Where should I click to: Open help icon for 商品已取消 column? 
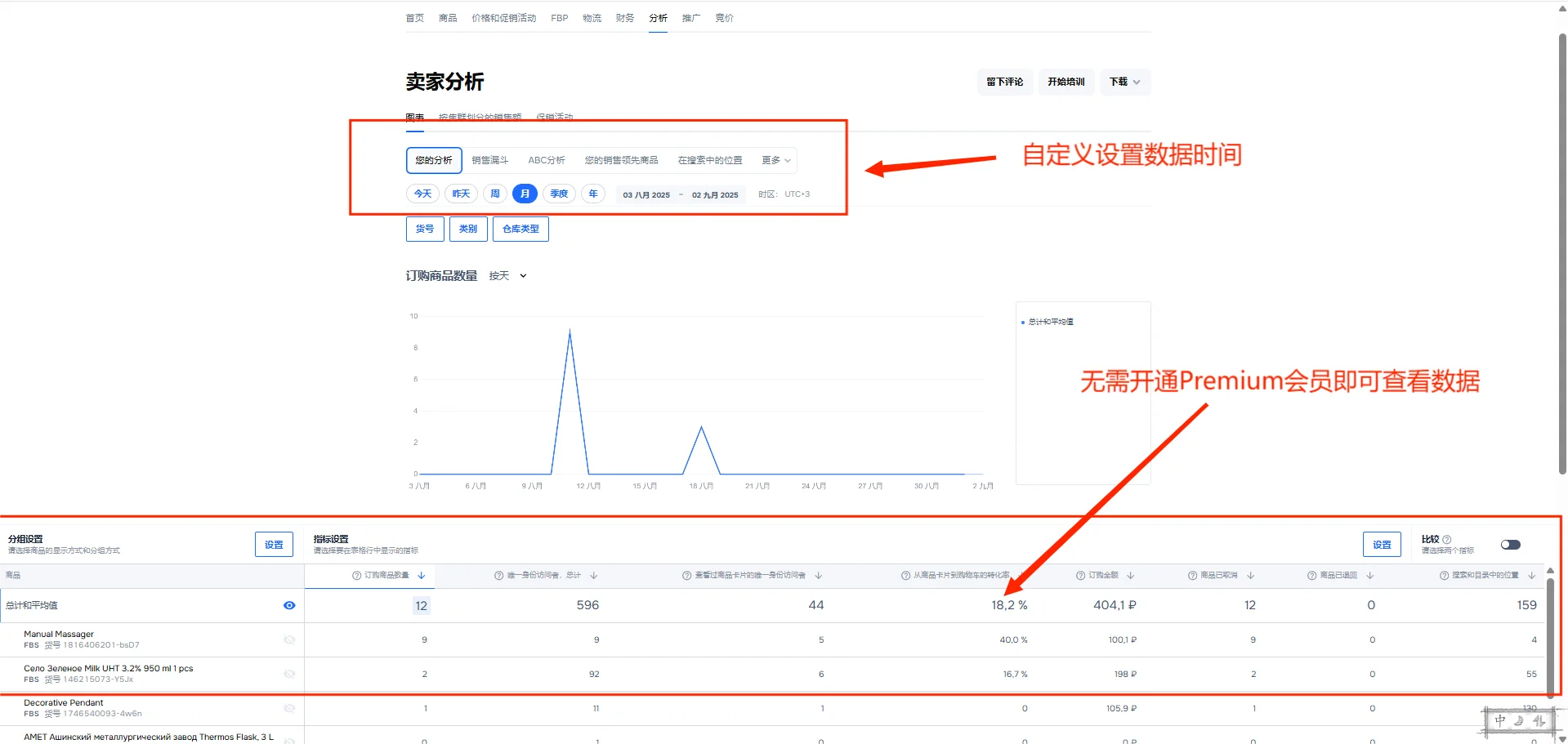[1192, 576]
